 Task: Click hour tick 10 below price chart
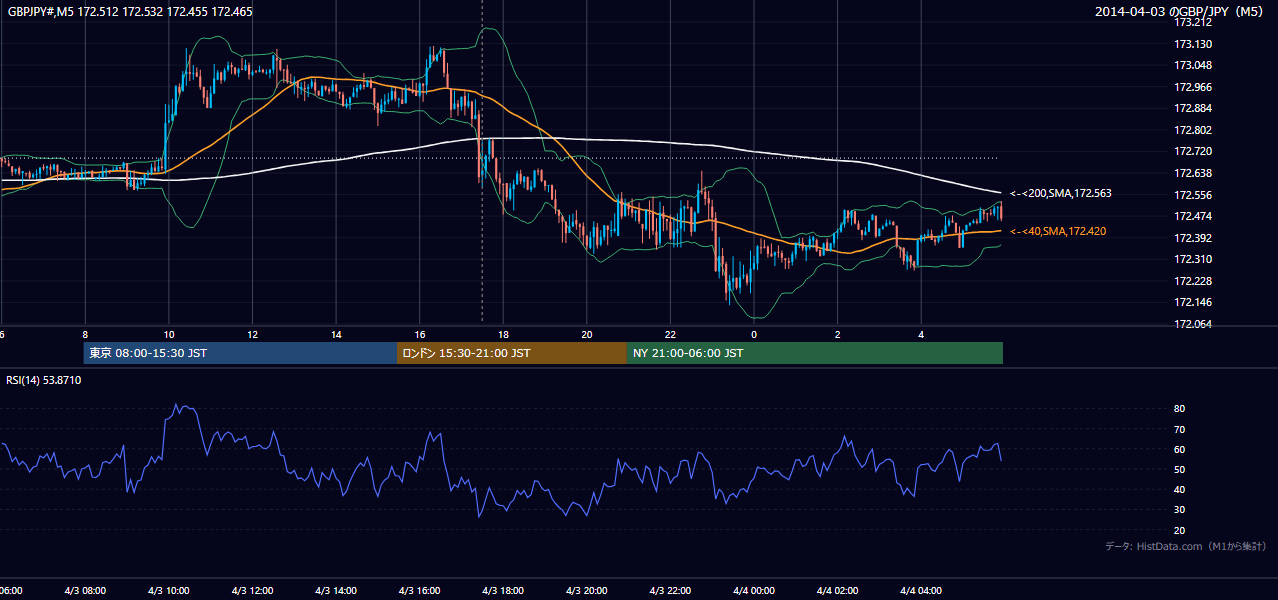168,334
